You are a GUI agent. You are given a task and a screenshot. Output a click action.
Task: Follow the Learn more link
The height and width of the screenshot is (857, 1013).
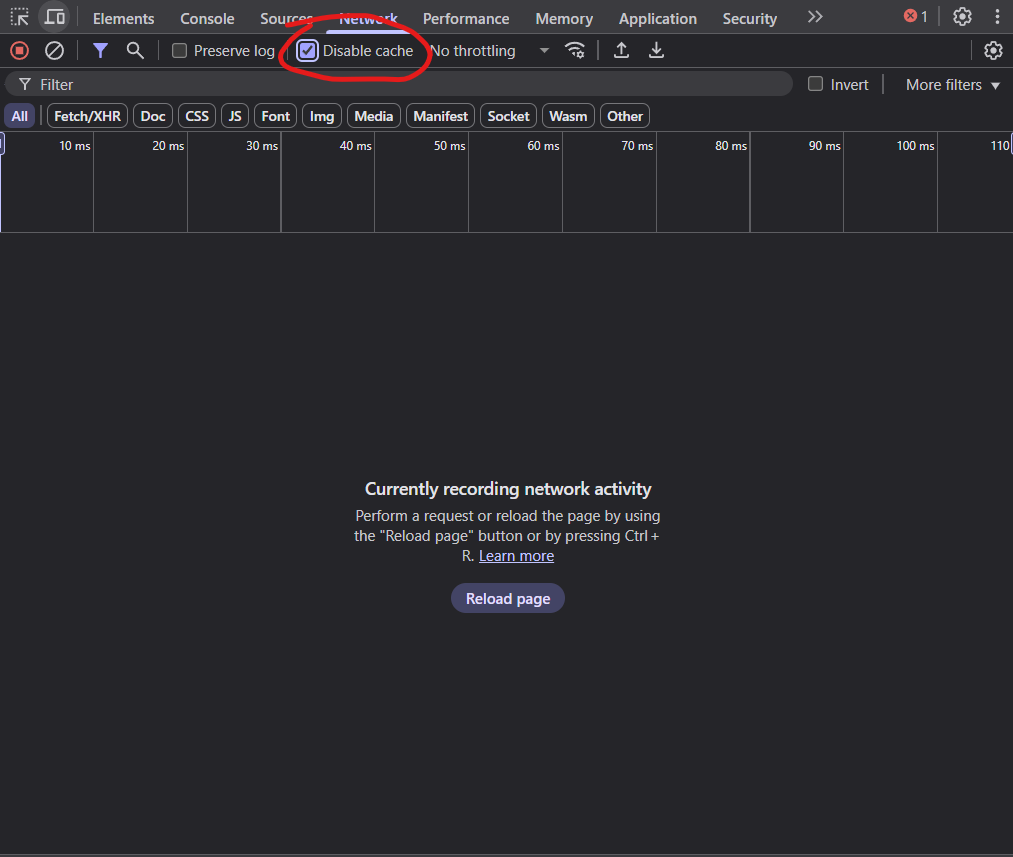point(516,556)
